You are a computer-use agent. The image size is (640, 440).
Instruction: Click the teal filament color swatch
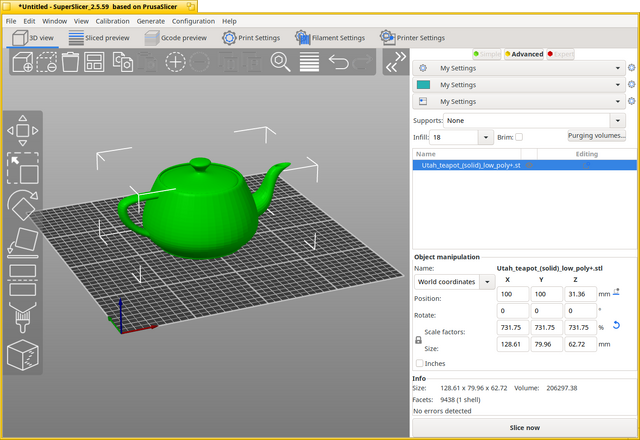pyautogui.click(x=423, y=84)
